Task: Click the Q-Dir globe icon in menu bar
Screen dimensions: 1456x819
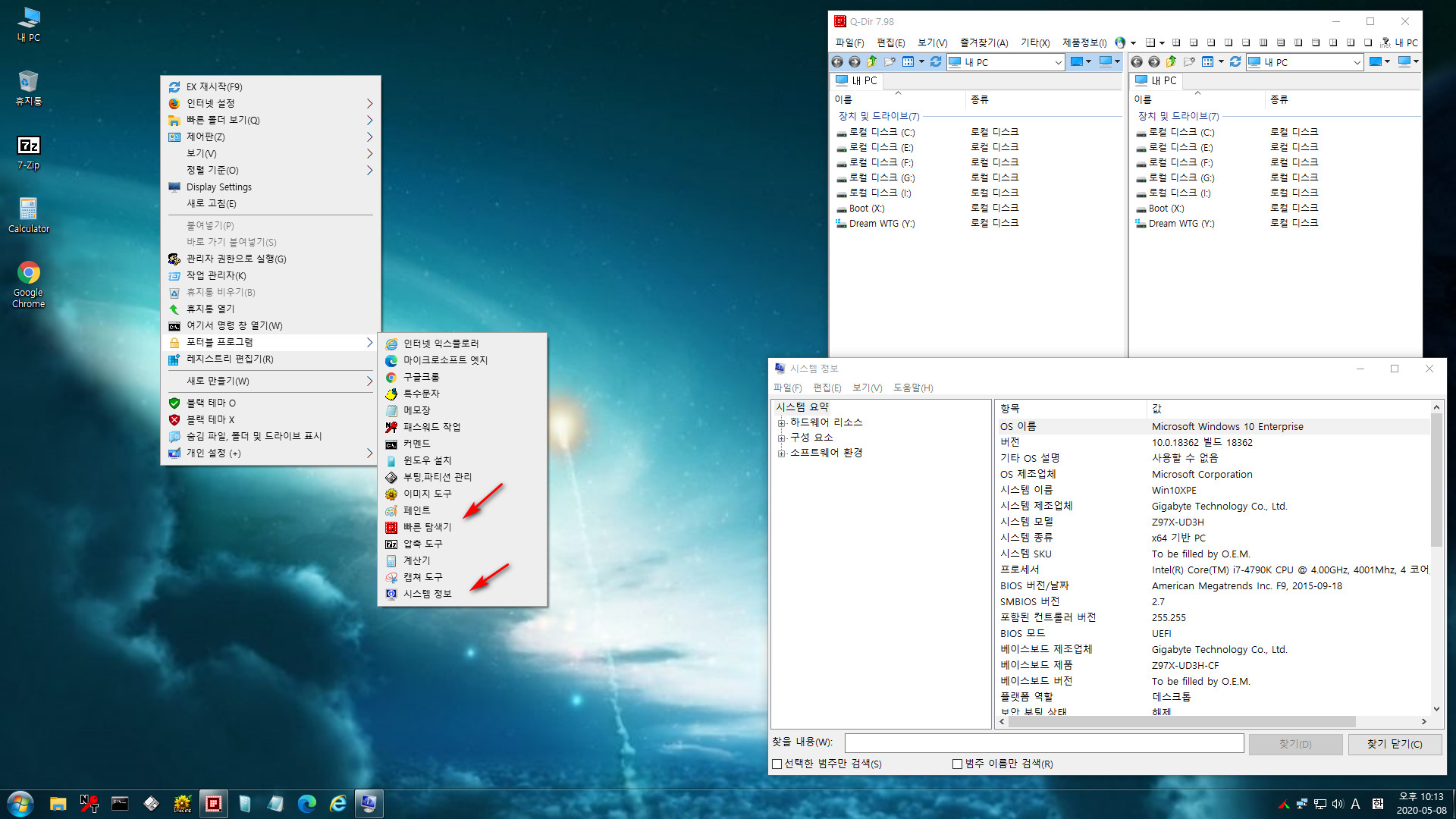Action: (1120, 42)
